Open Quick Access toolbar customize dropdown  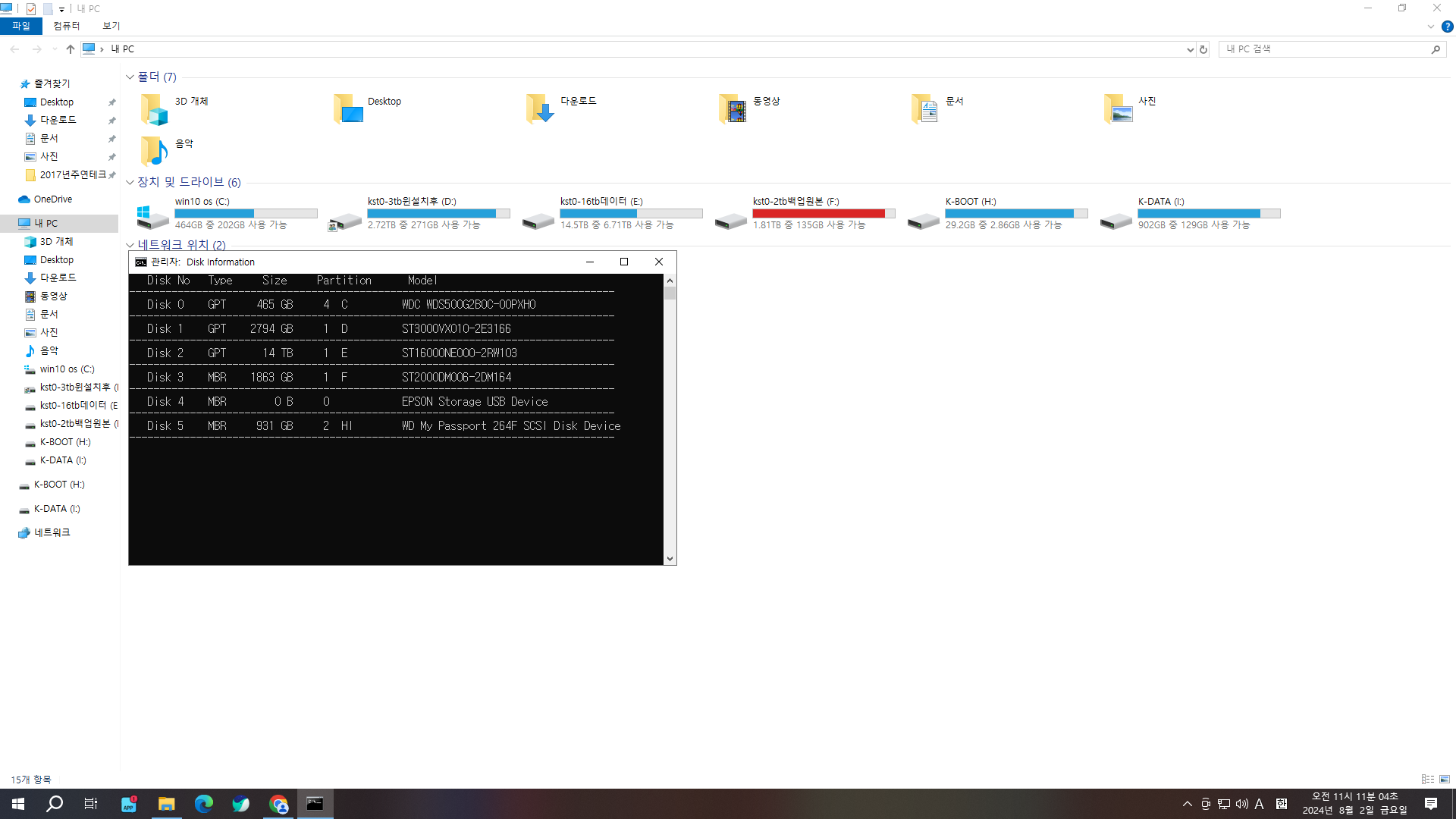click(61, 9)
